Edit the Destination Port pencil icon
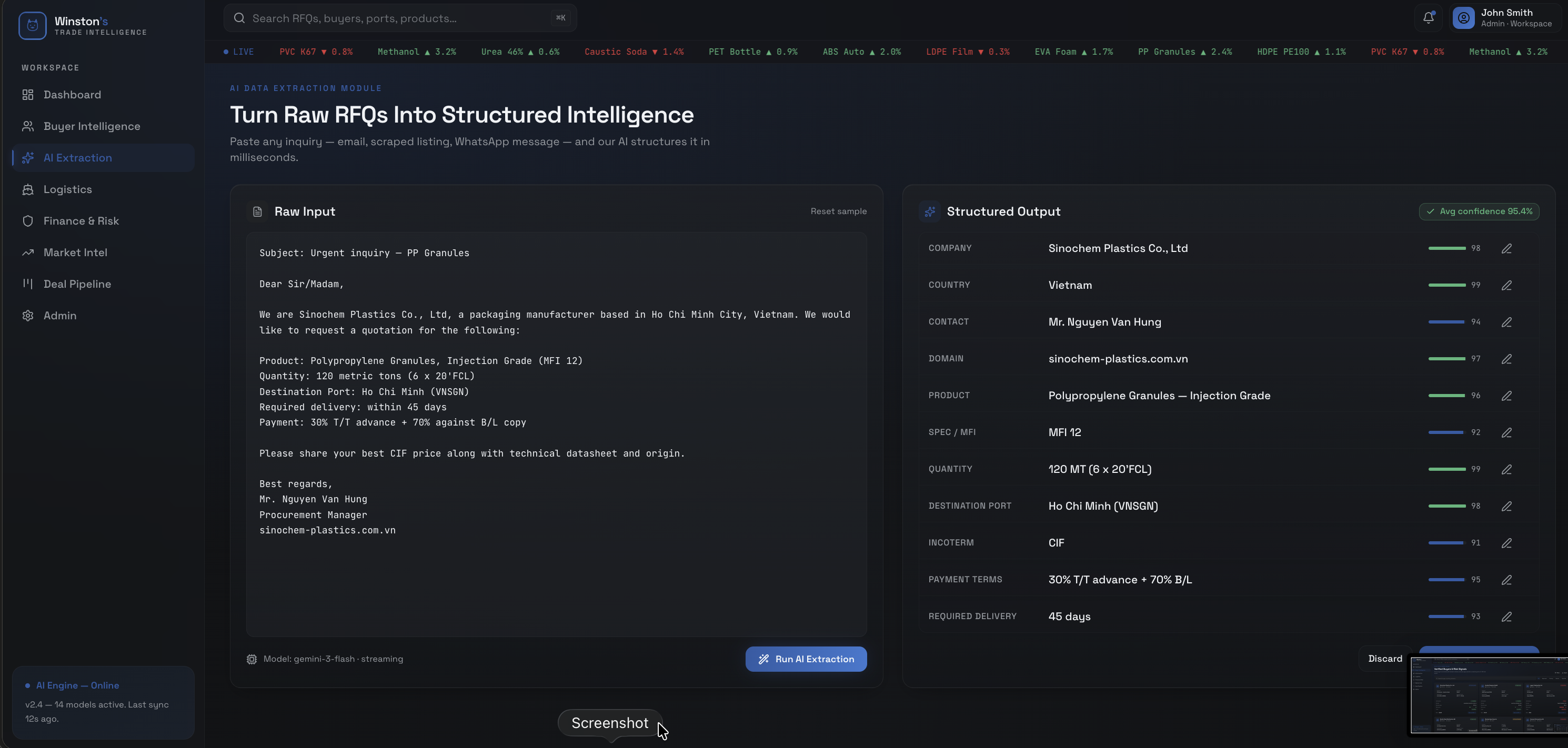The height and width of the screenshot is (748, 1568). pyautogui.click(x=1506, y=507)
